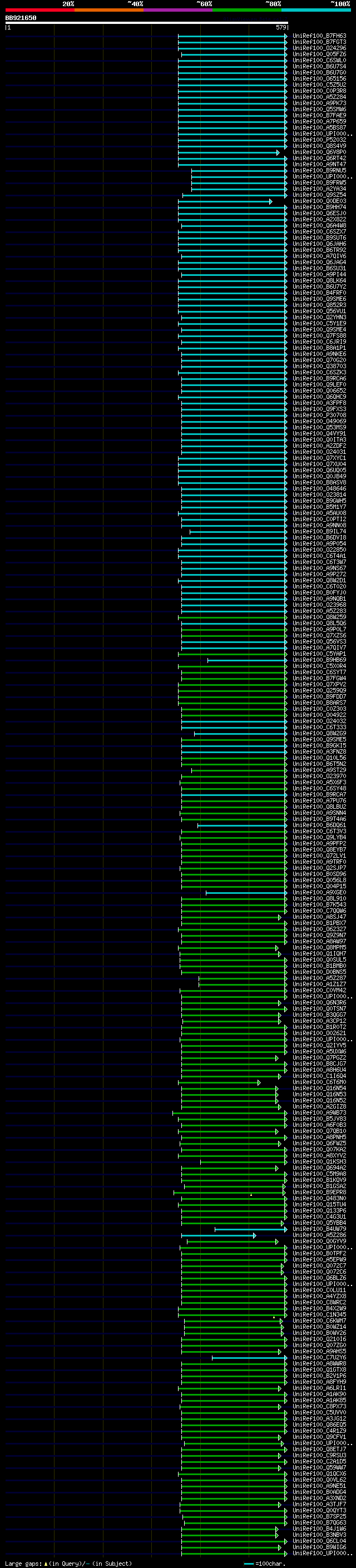Image resolution: width=356 pixels, height=1568 pixels.
Task: Select hit label UniRef100_A3FNZ8
Action: pyautogui.click(x=319, y=752)
